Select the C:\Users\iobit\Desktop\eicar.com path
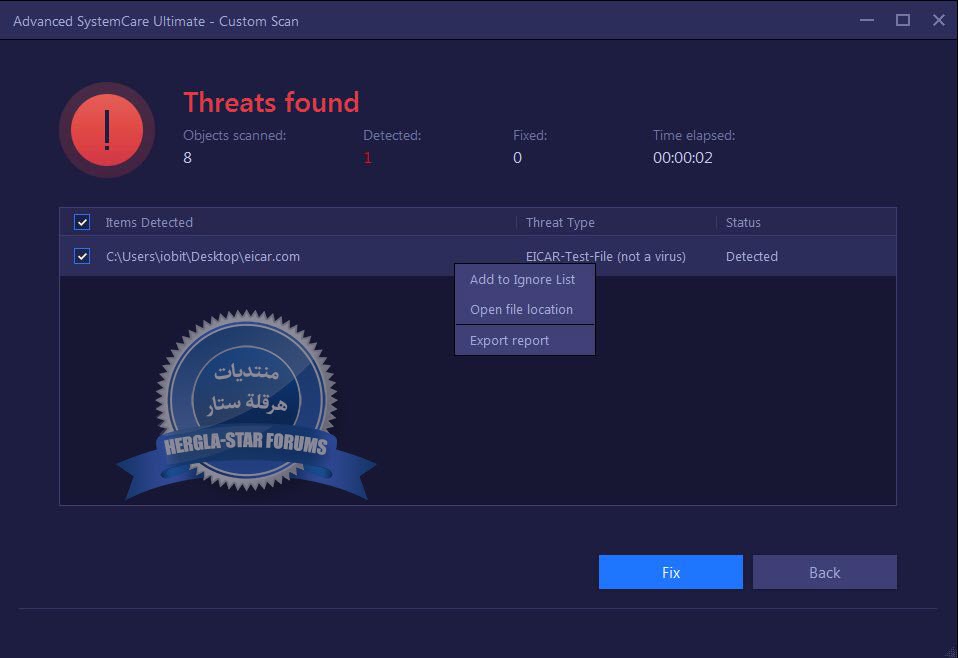Screen dimensions: 958x658 (203, 256)
